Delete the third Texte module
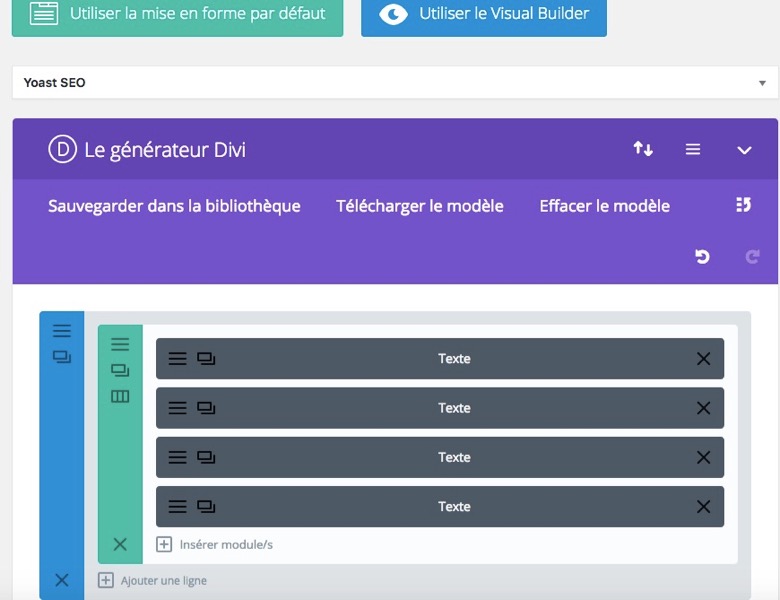 [x=703, y=457]
